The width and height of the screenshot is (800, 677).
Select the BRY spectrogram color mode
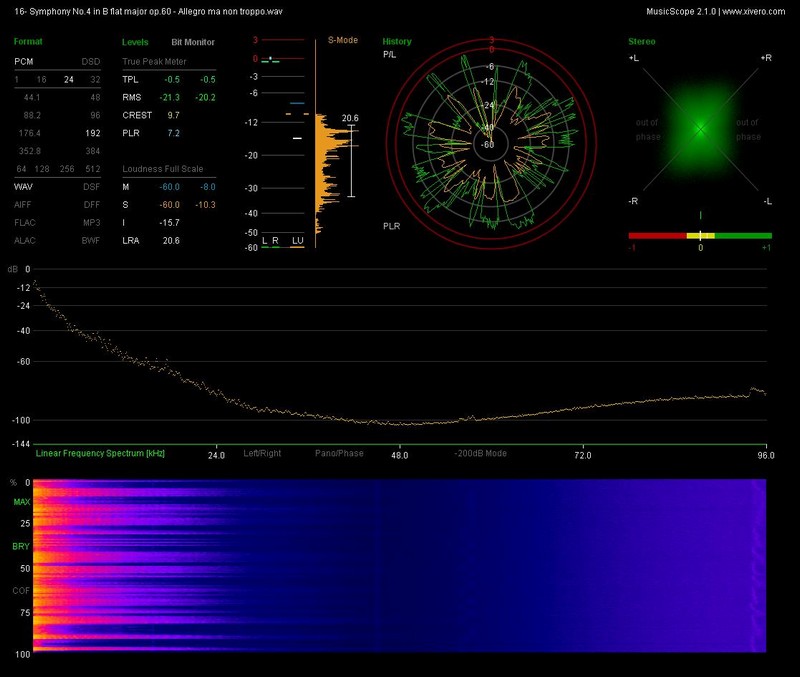coord(21,546)
